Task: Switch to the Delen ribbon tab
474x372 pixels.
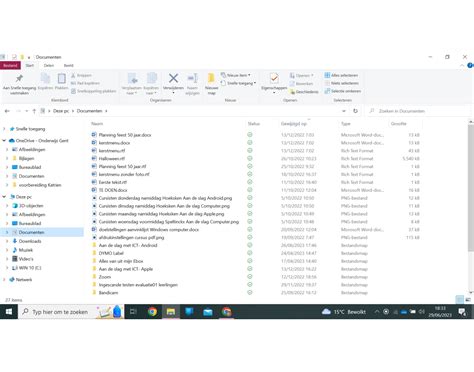Action: (49, 65)
